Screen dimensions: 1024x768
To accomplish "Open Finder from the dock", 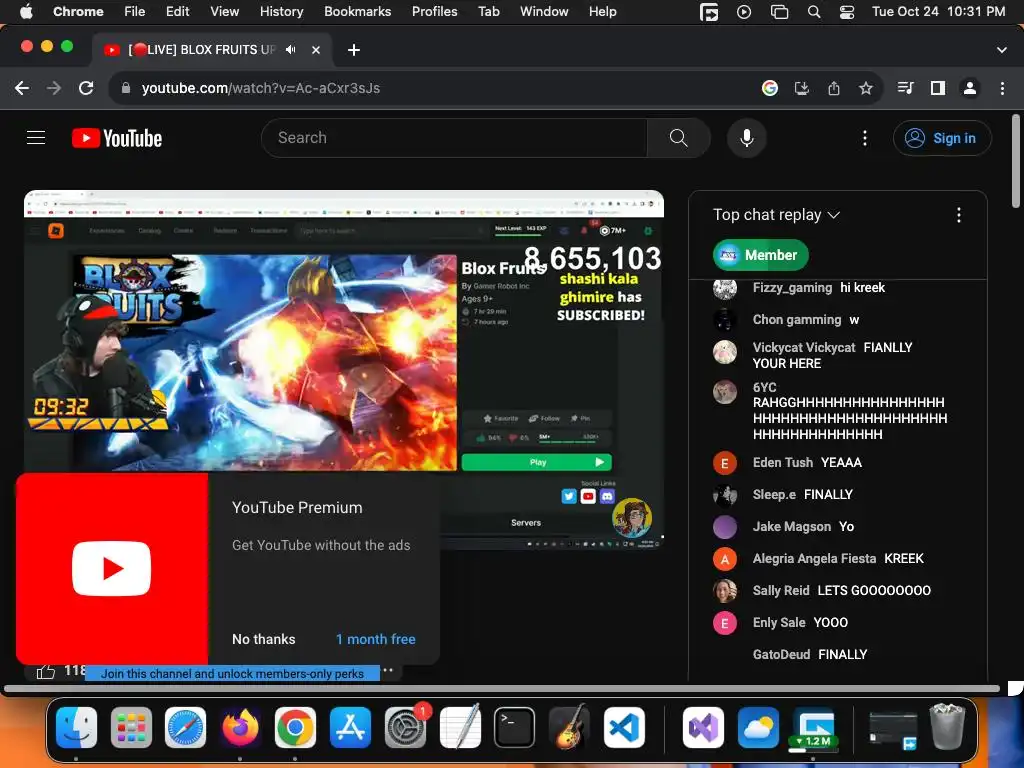I will click(x=76, y=728).
